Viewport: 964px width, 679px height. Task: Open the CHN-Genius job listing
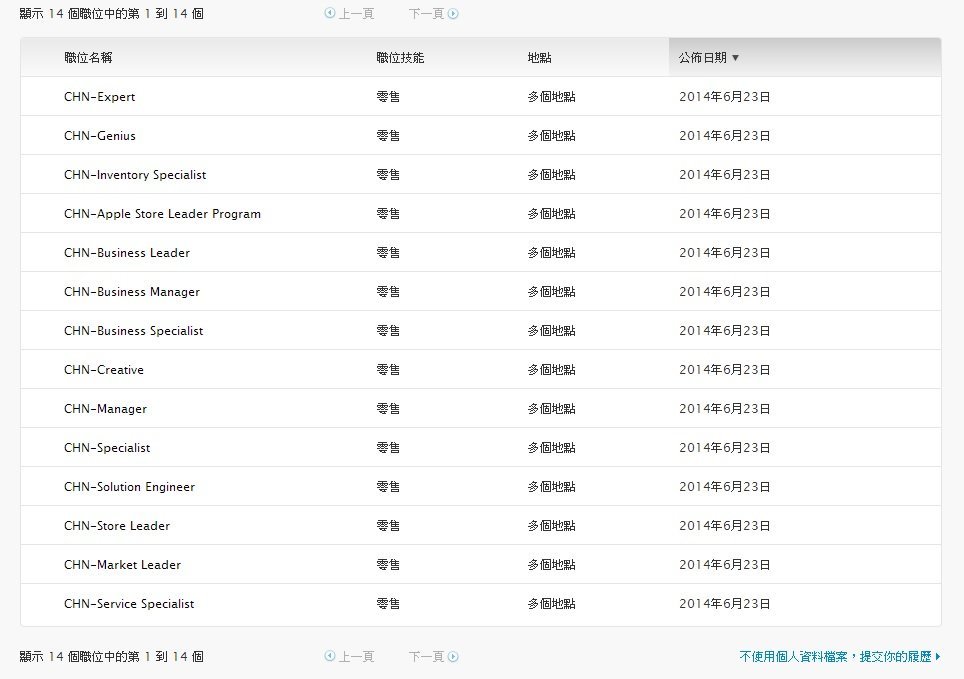tap(99, 136)
